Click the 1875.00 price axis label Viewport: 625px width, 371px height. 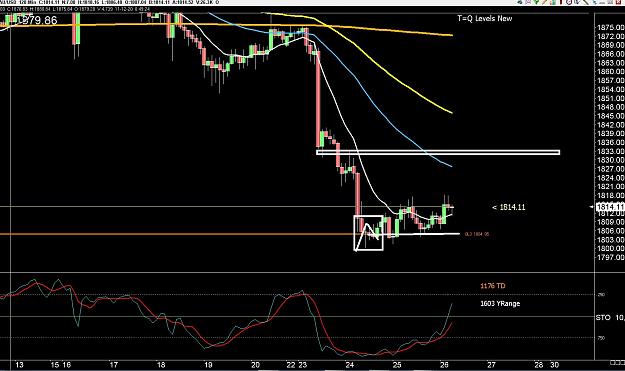pos(611,27)
